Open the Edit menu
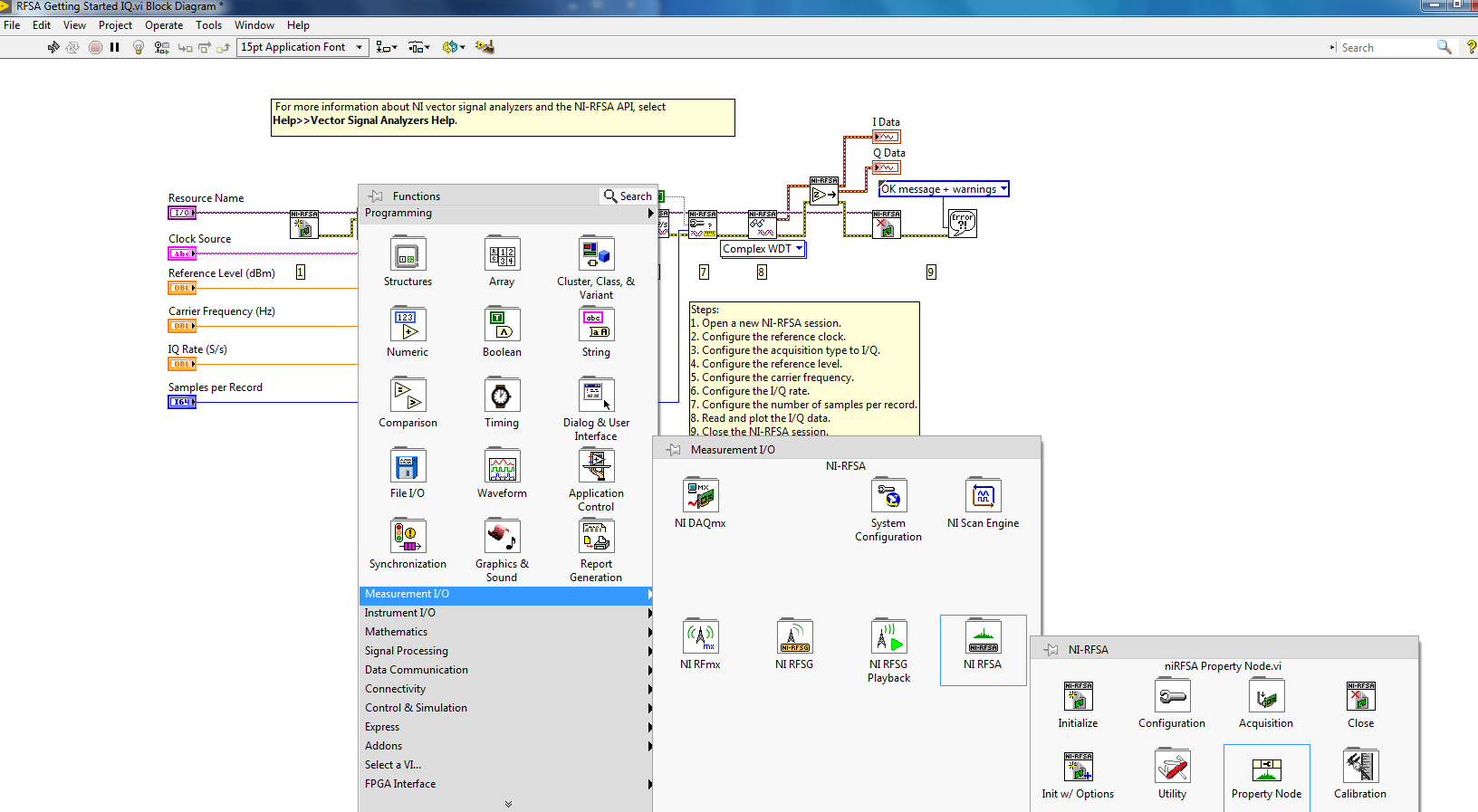 coord(42,25)
